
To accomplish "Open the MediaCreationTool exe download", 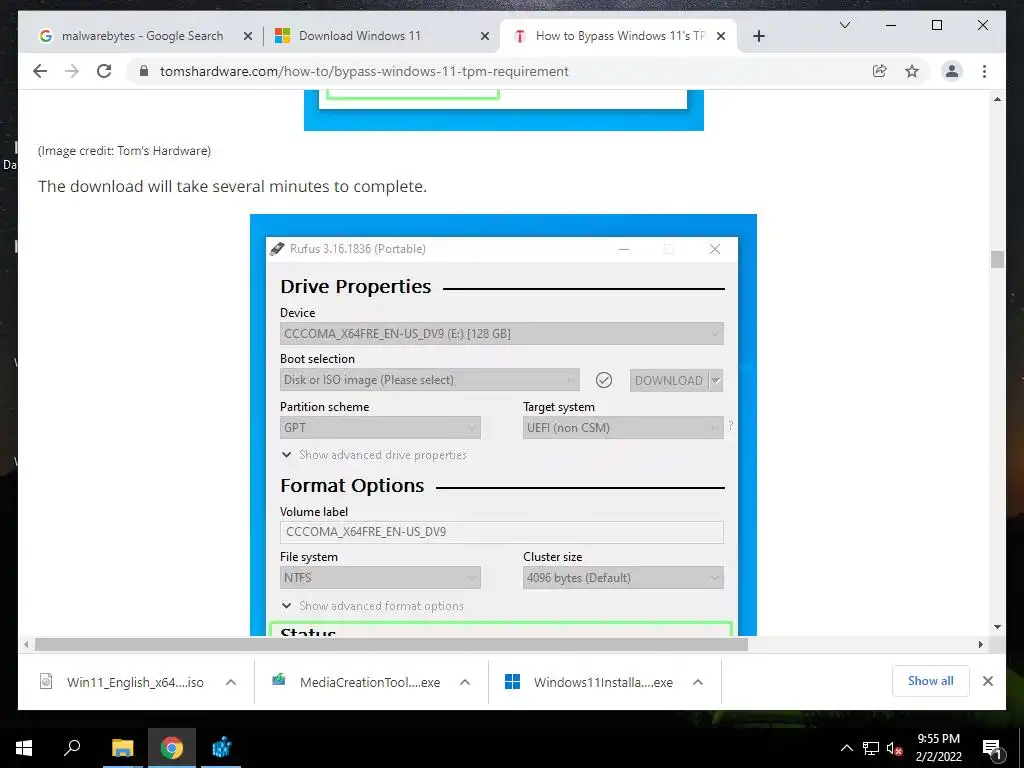I will [x=370, y=682].
